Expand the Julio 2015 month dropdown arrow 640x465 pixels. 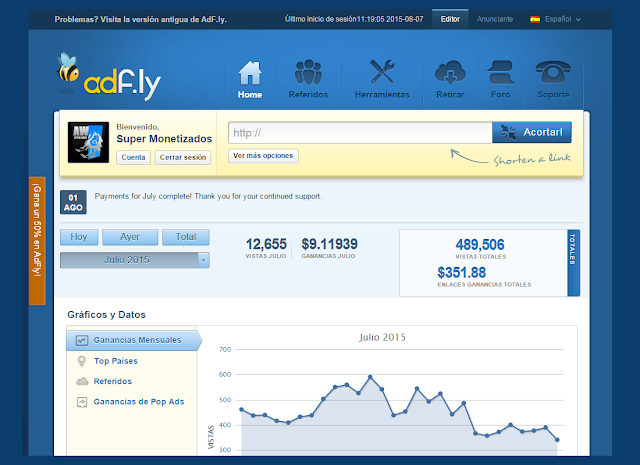(203, 260)
